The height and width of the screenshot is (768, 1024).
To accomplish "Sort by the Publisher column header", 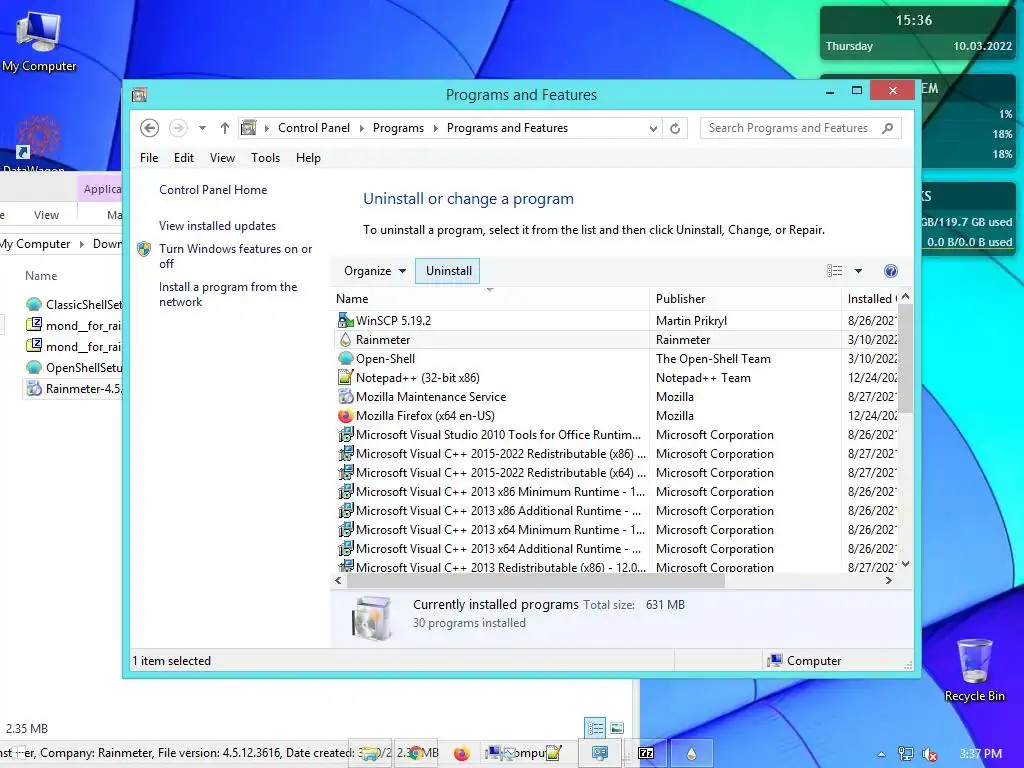I will tap(745, 298).
